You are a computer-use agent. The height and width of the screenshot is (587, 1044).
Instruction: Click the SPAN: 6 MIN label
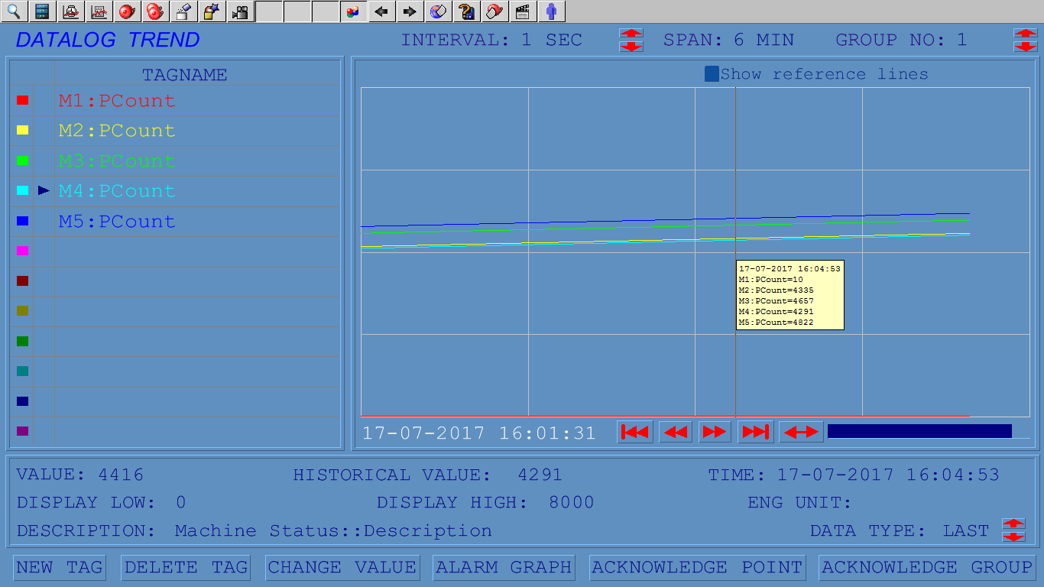pos(728,40)
